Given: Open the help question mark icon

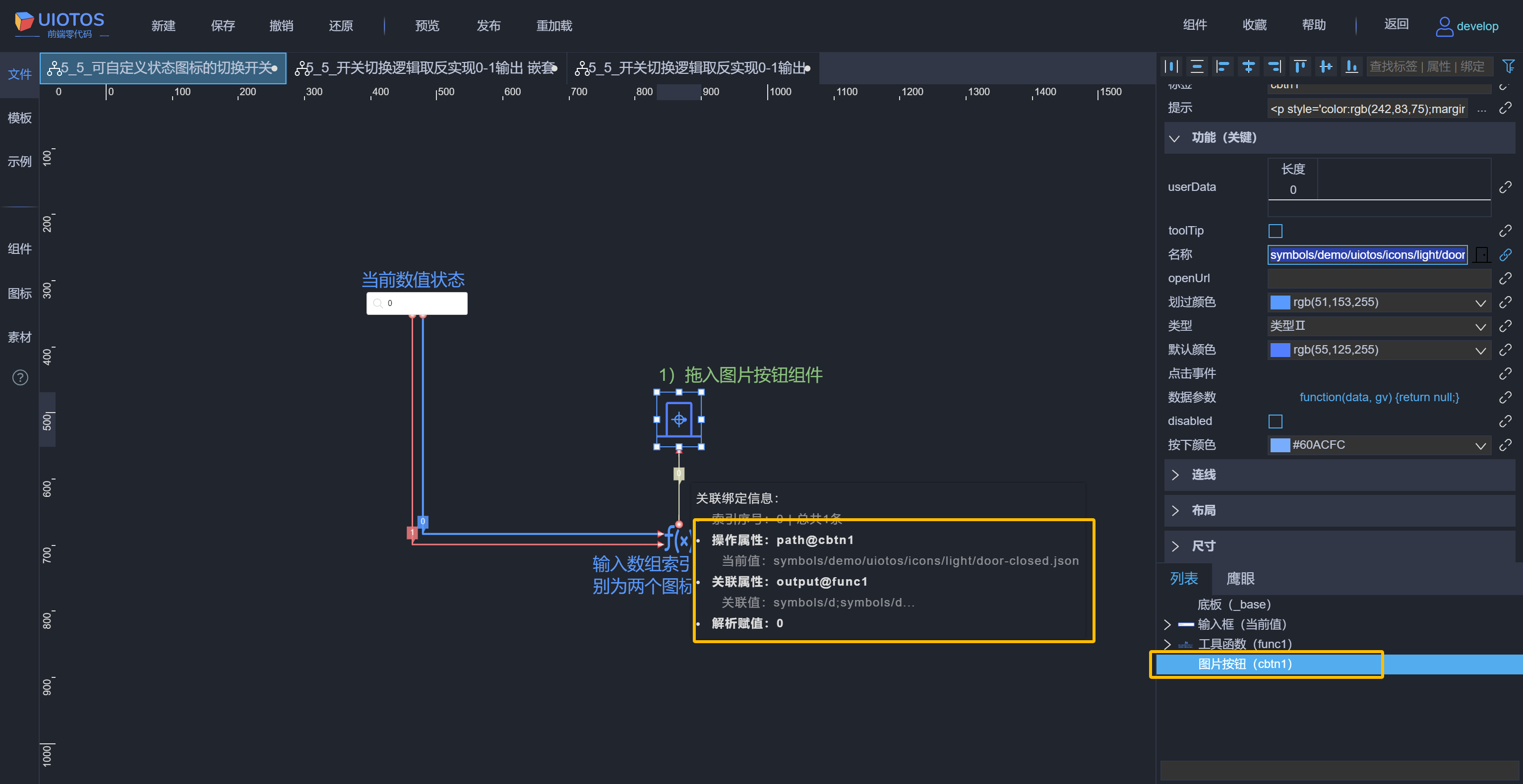Looking at the screenshot, I should pyautogui.click(x=20, y=377).
